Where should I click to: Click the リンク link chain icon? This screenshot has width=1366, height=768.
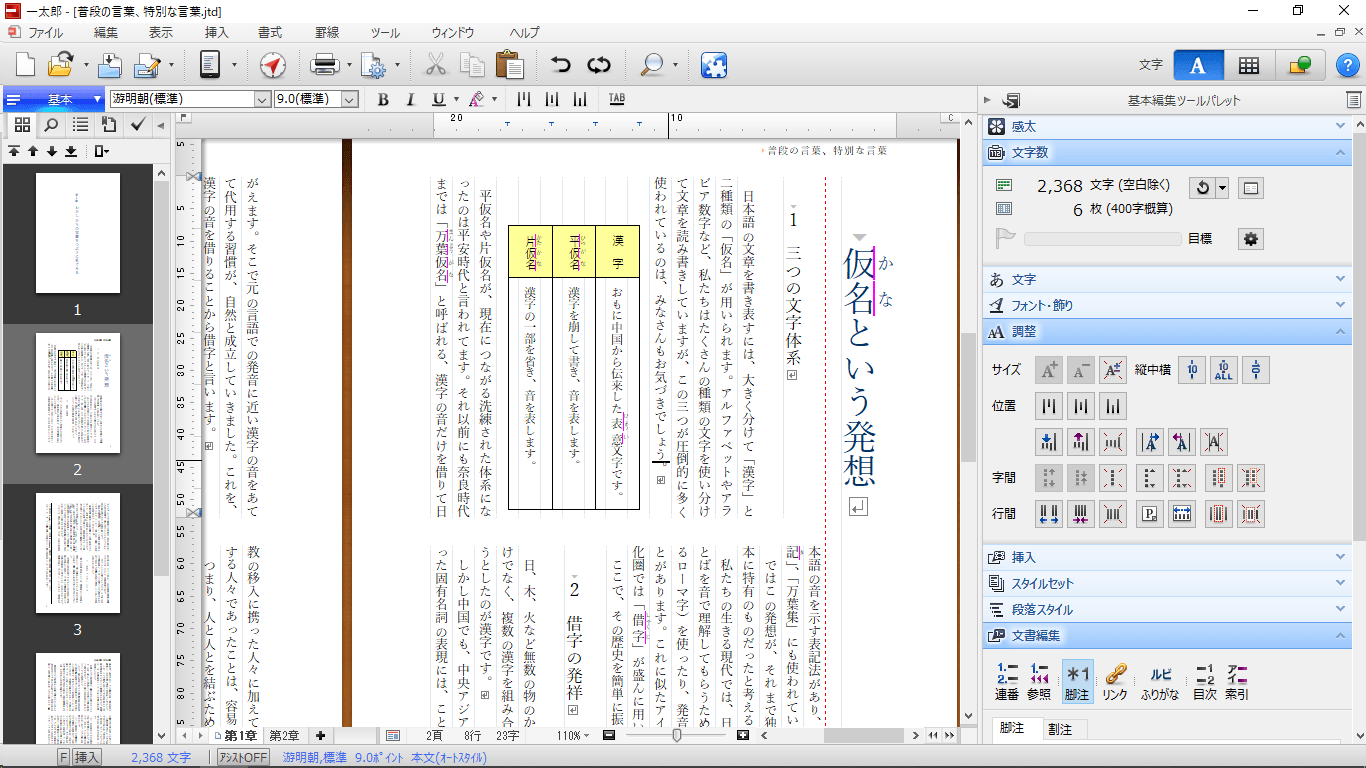coord(1115,680)
